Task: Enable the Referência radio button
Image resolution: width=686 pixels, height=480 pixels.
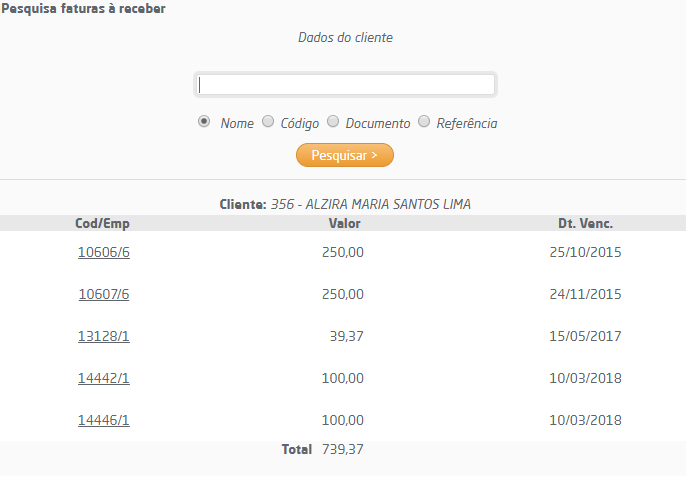Action: click(x=424, y=122)
